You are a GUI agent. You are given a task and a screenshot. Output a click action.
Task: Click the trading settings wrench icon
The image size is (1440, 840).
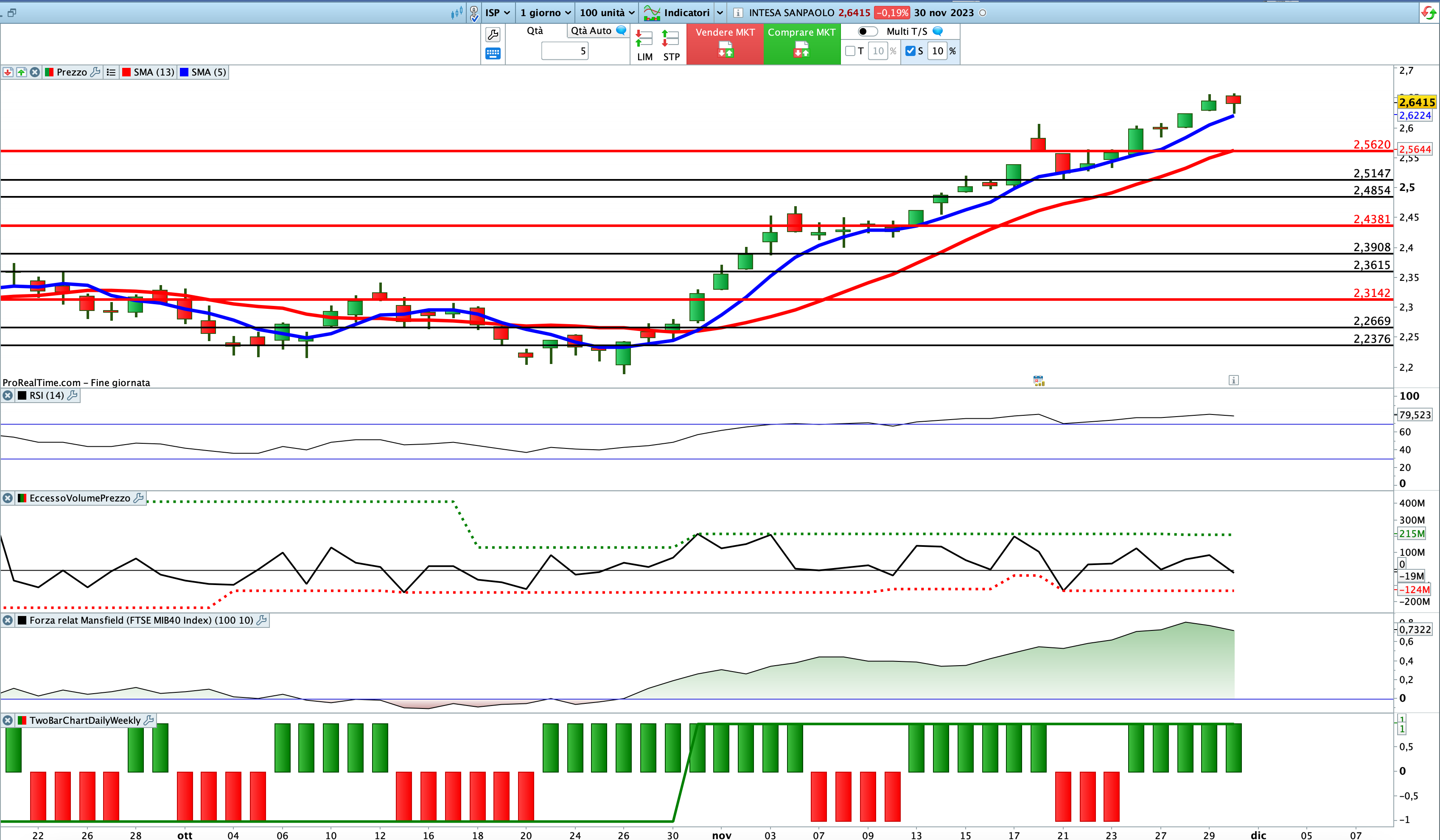(493, 35)
